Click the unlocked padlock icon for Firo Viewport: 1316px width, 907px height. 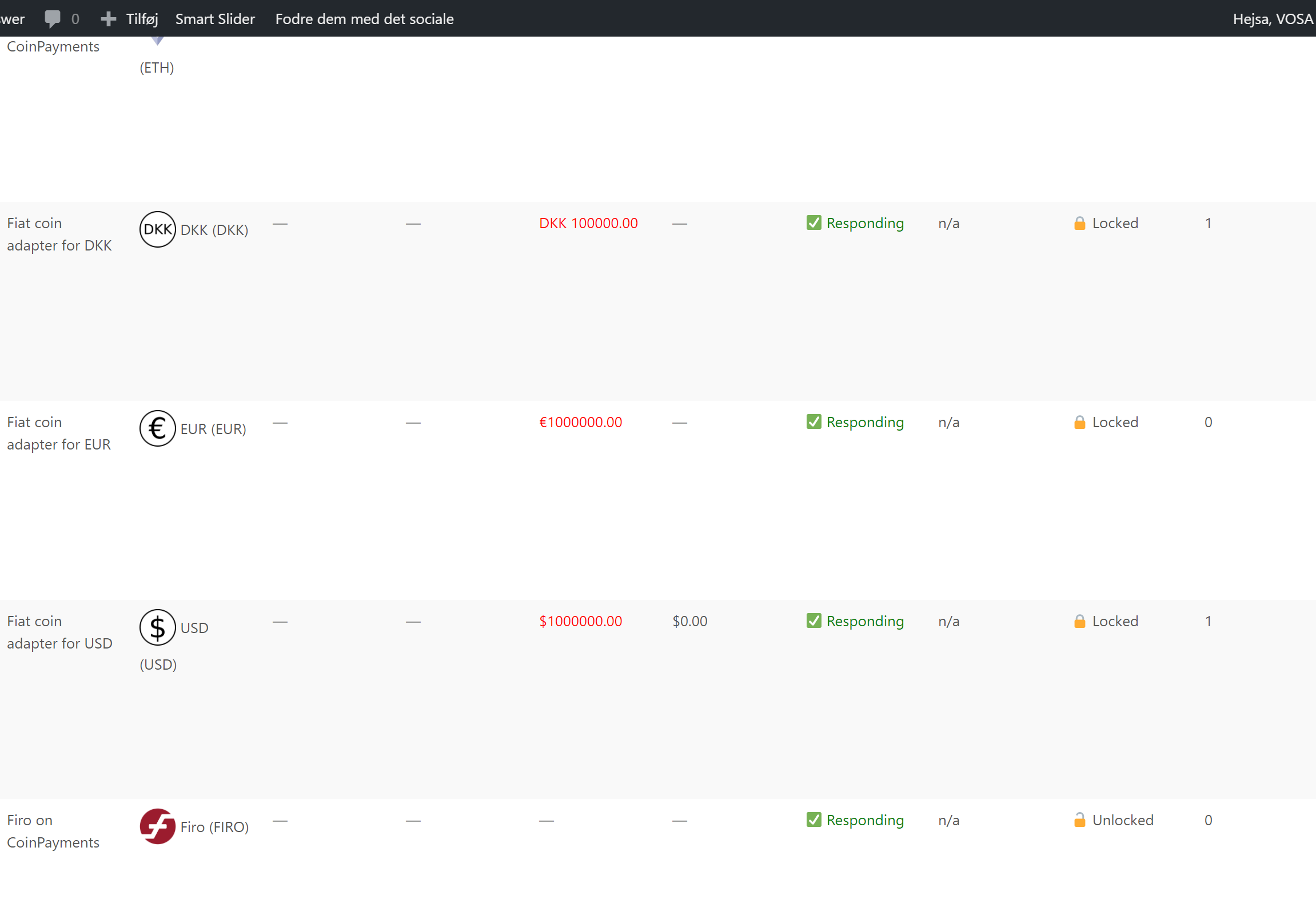[1080, 820]
